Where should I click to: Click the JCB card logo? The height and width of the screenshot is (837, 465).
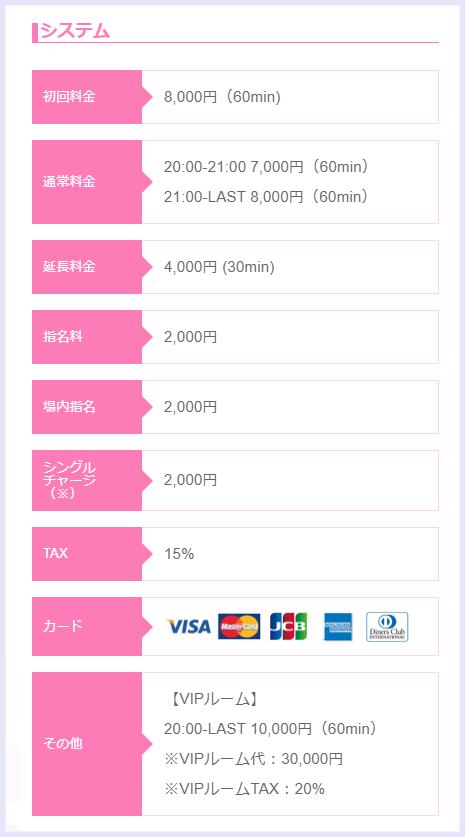coord(288,626)
